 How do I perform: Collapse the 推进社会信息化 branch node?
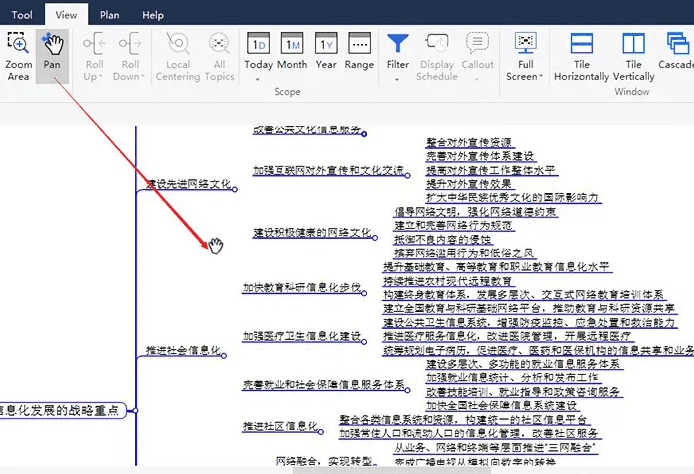tap(224, 356)
